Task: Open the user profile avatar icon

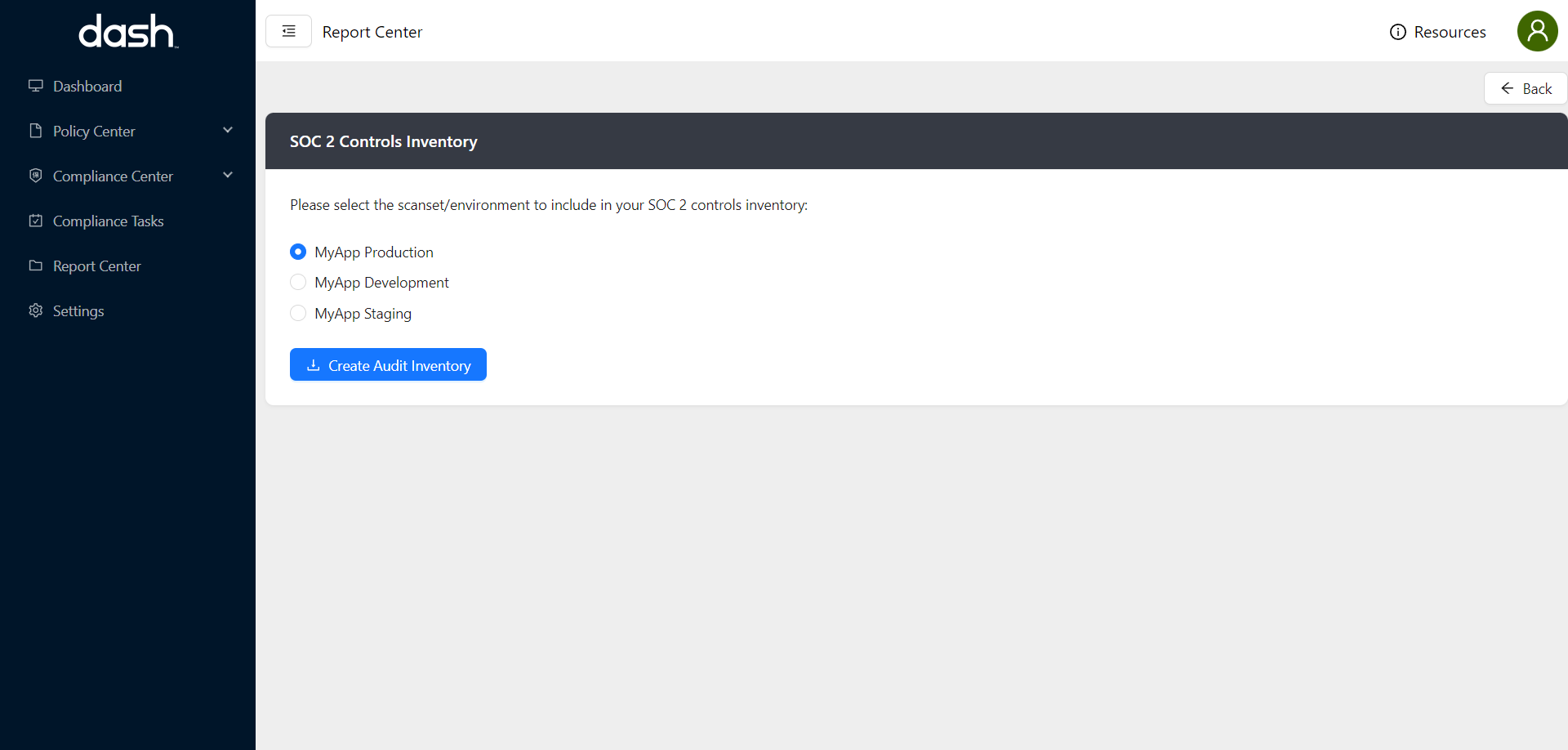Action: pyautogui.click(x=1538, y=31)
